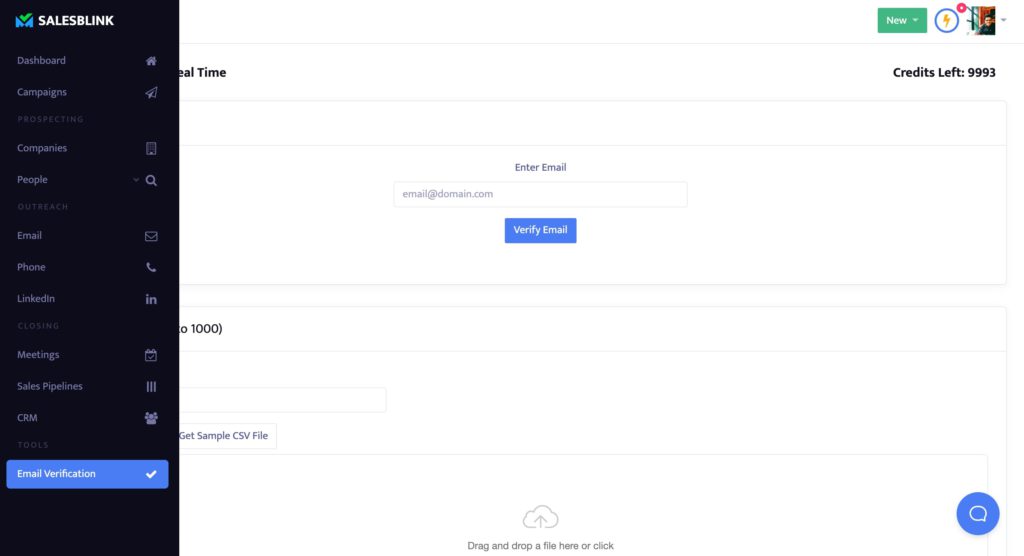Expand the People submenu chevron
The image size is (1024, 556).
(x=136, y=180)
